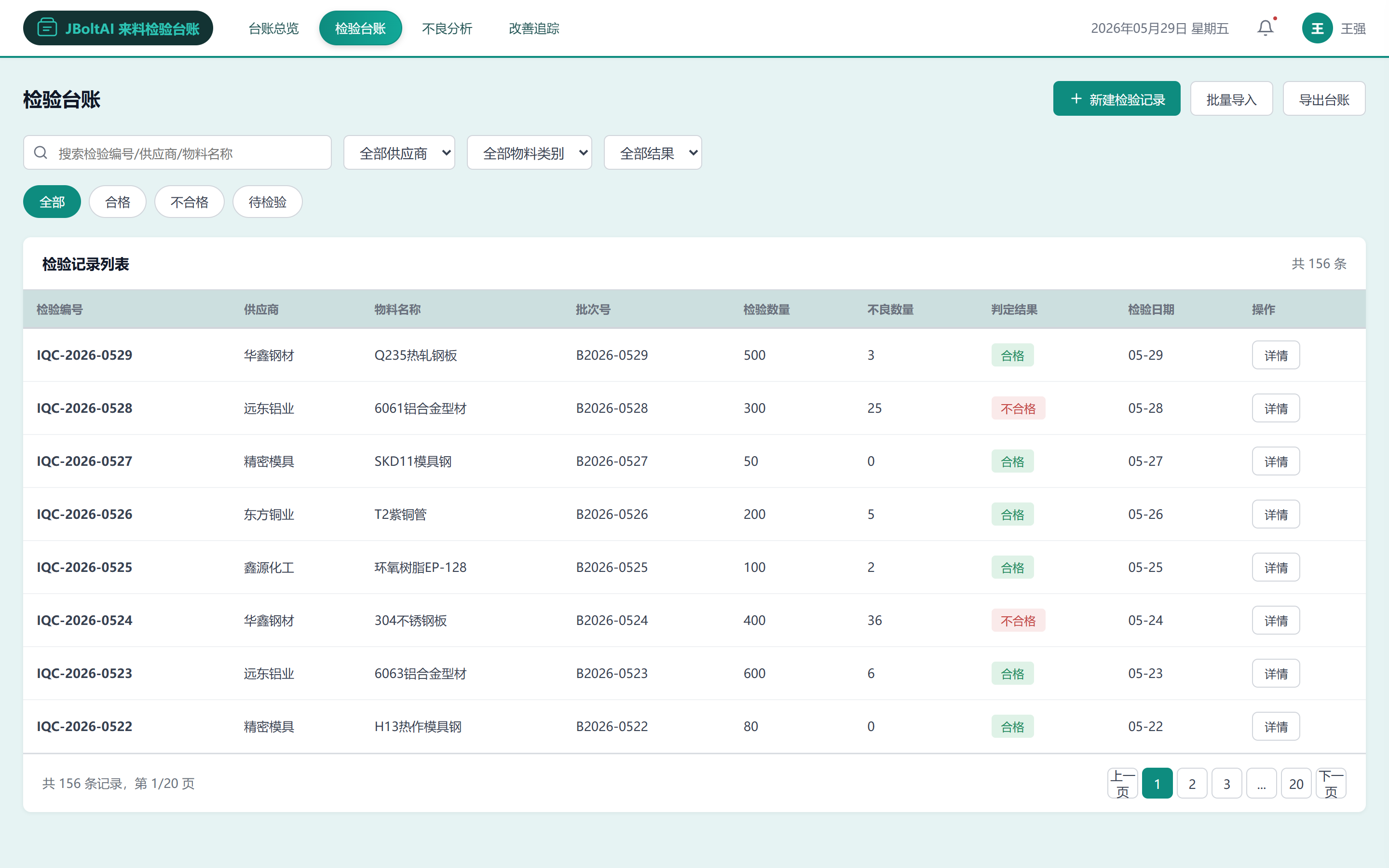Select the 合格 filter chip
Screen dimensions: 1389x868
(118, 202)
